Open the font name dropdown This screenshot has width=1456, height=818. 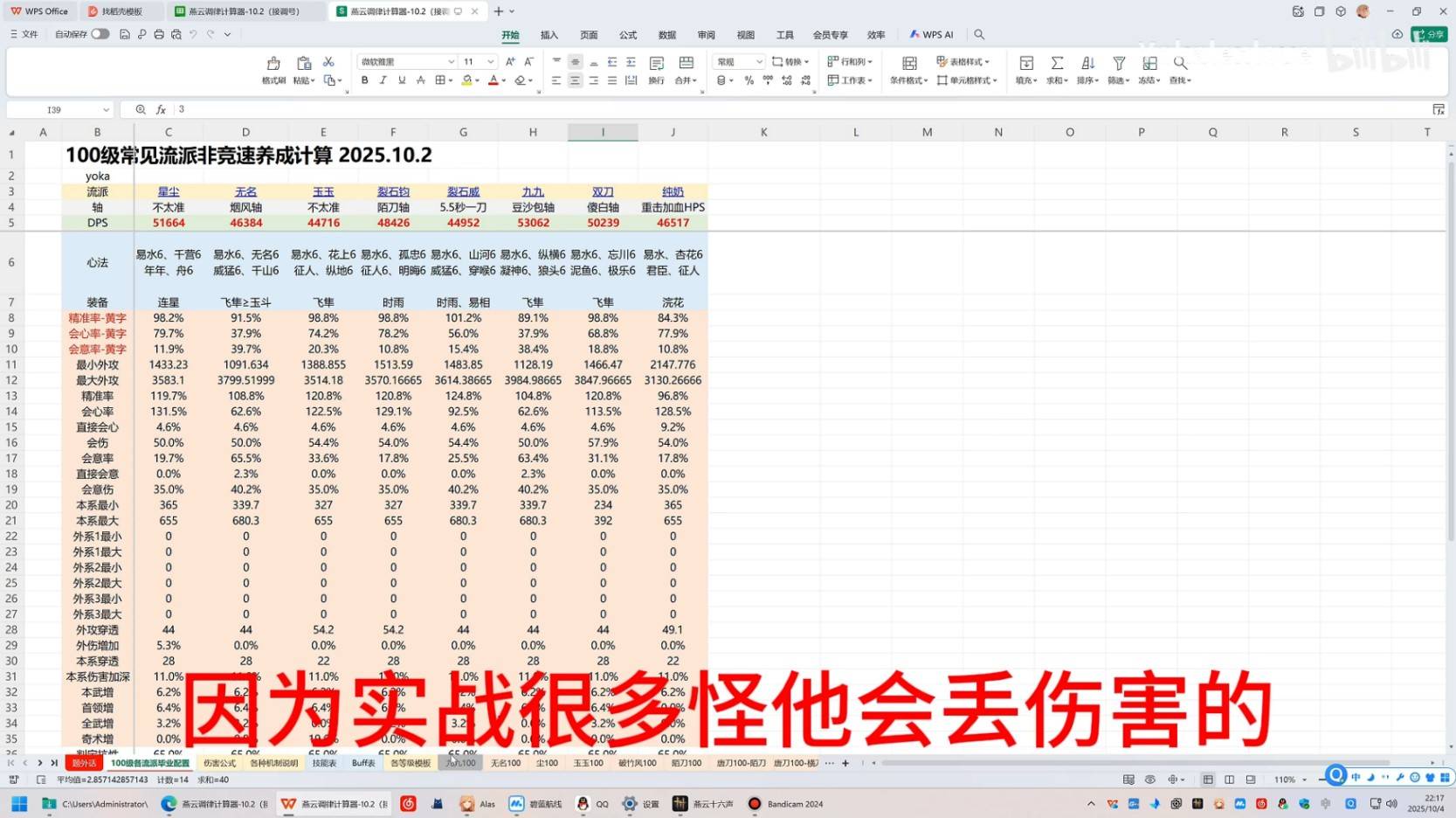[451, 62]
